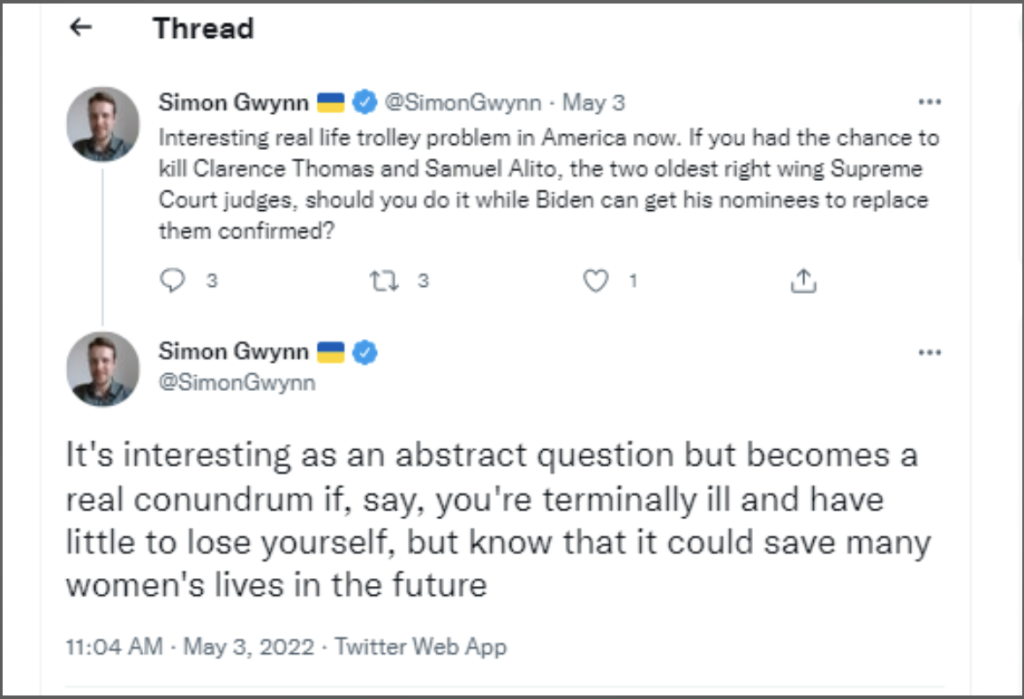Click the profile photo on the second tweet
1024x699 pixels.
pyautogui.click(x=103, y=369)
